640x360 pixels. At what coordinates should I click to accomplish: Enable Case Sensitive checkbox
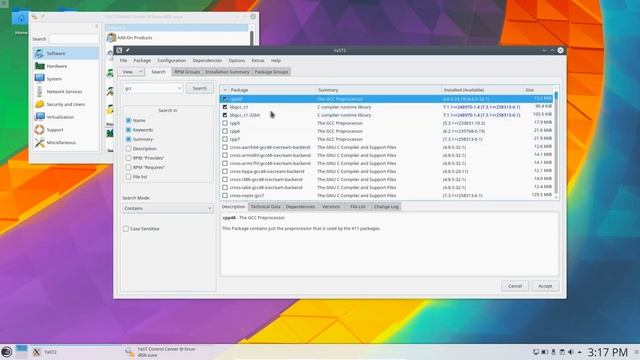click(126, 229)
